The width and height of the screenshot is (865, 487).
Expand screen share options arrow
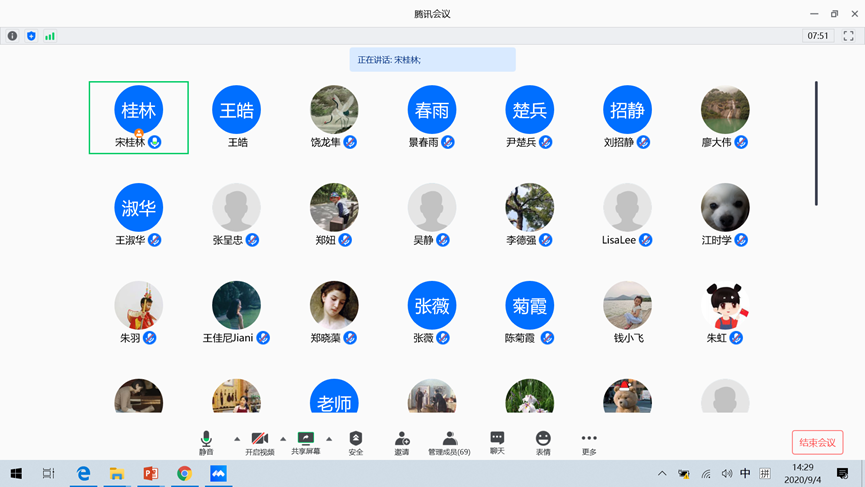pos(329,439)
